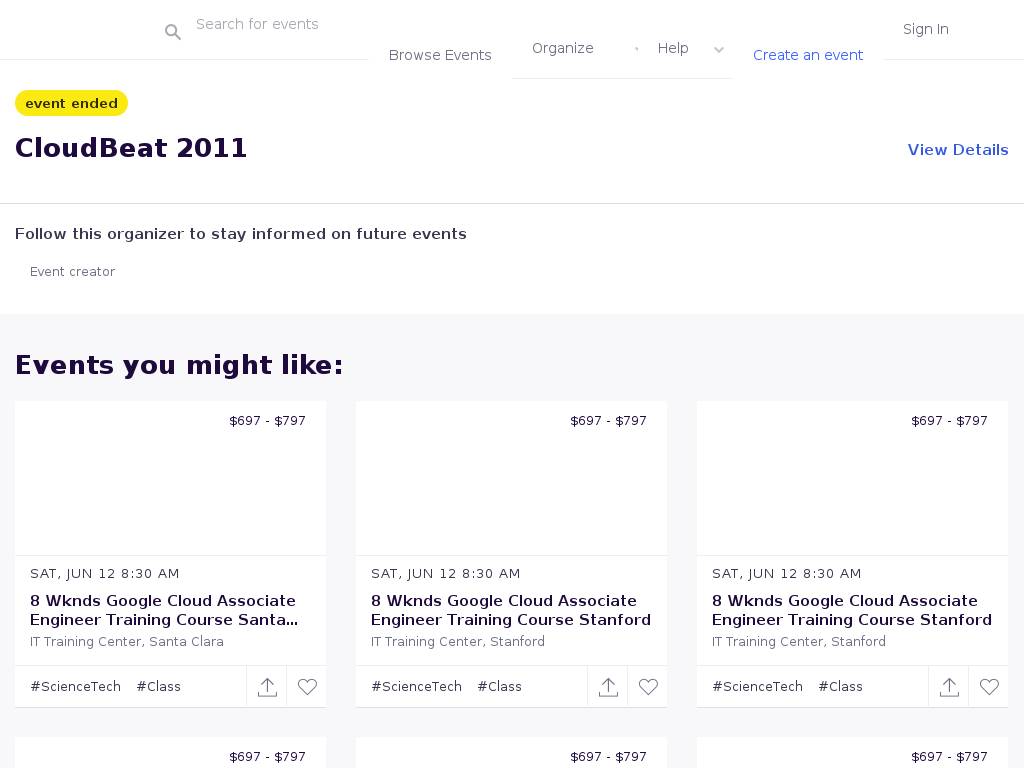This screenshot has width=1024, height=768.
Task: Like the Santa Clara training course event
Action: click(307, 687)
